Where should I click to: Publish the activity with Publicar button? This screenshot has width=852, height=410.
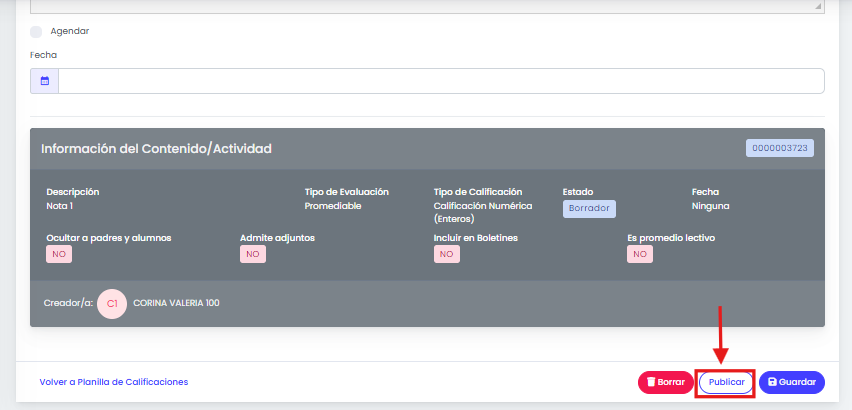[x=726, y=382]
